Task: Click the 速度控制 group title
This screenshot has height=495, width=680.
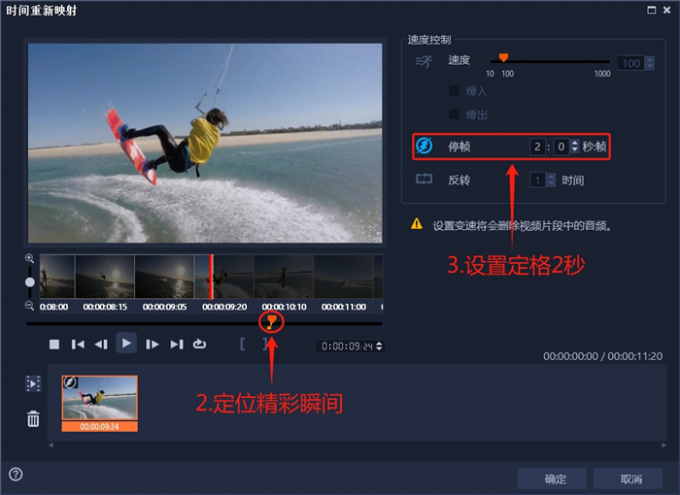Action: click(429, 40)
